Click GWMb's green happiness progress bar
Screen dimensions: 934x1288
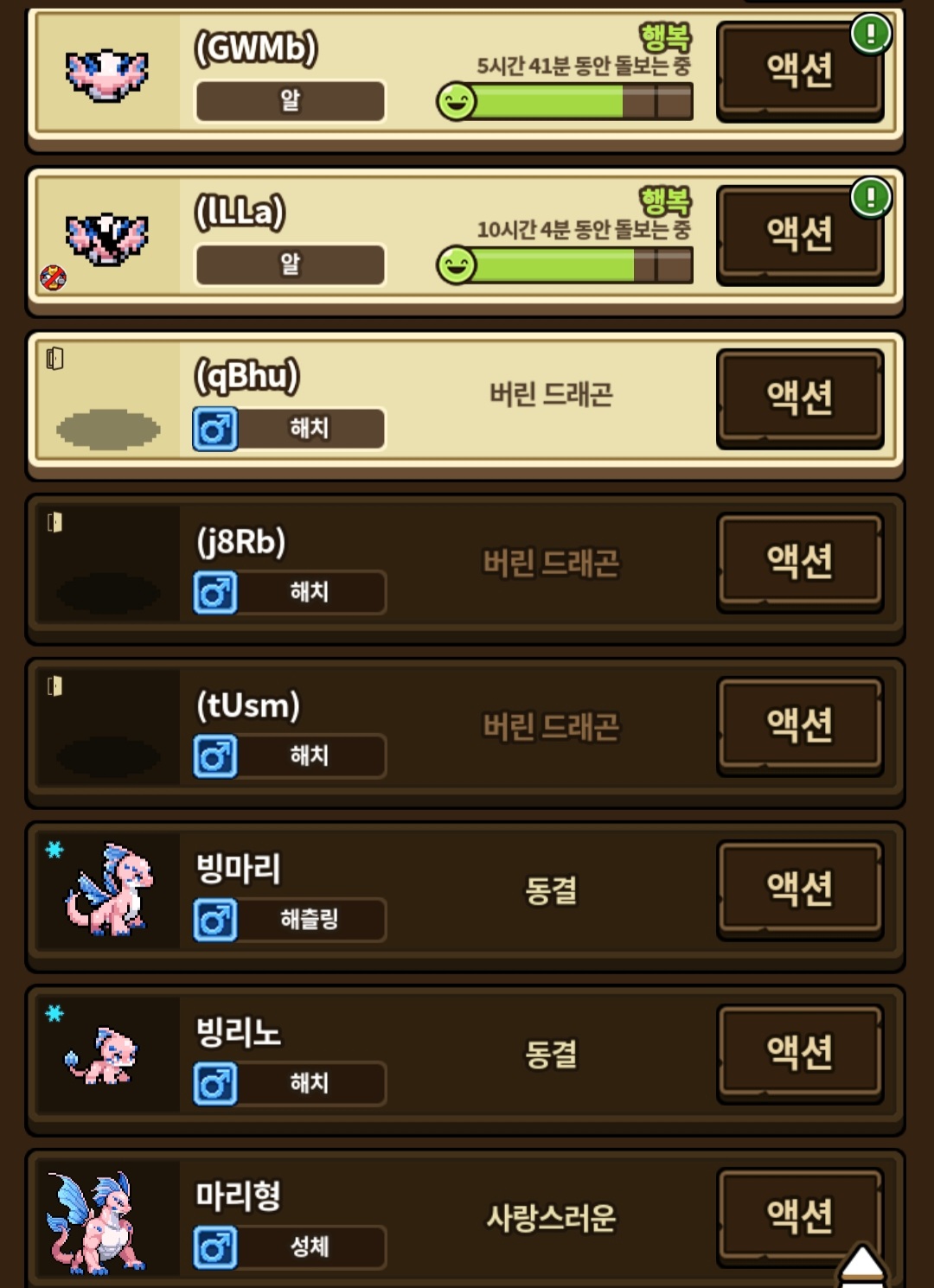[566, 102]
